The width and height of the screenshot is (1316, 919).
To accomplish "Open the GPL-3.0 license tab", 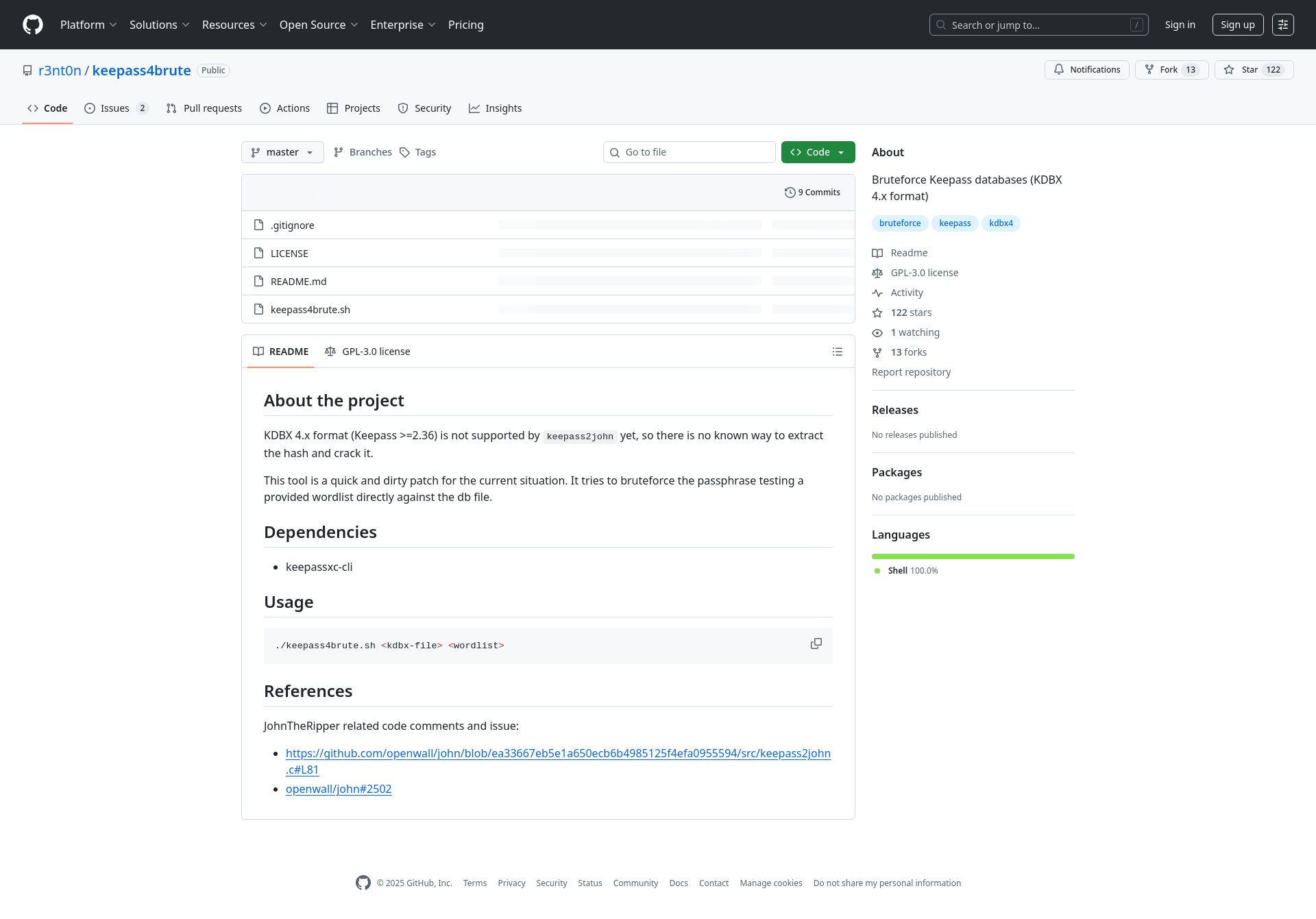I will coord(368,352).
